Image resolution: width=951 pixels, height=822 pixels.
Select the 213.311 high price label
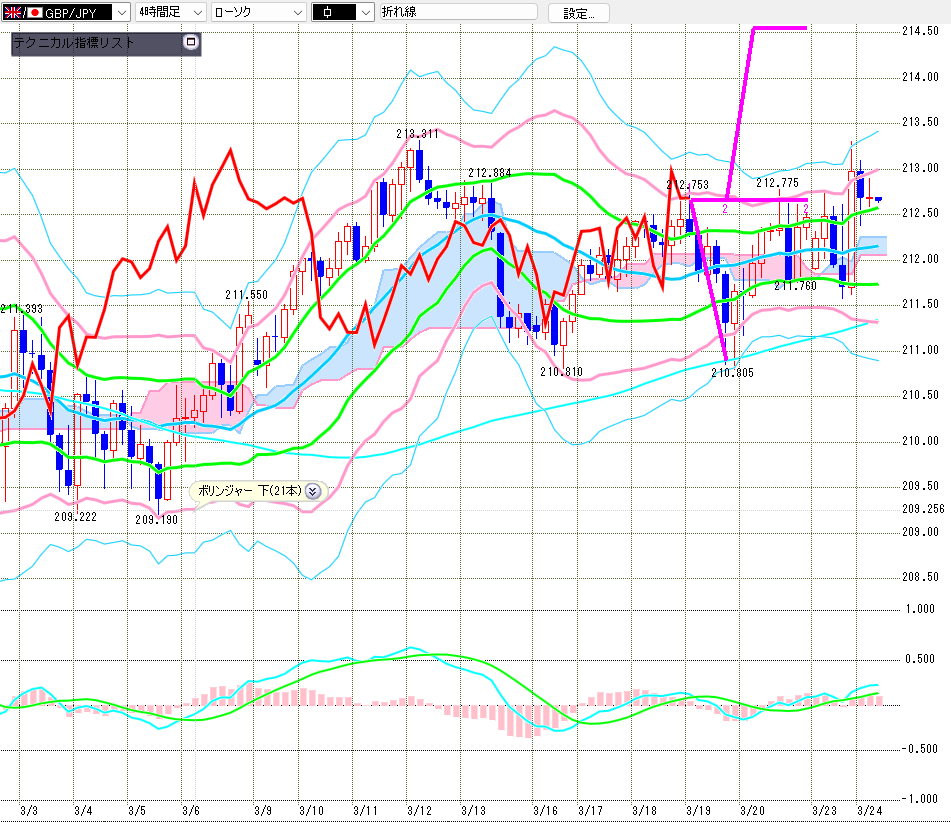(417, 134)
